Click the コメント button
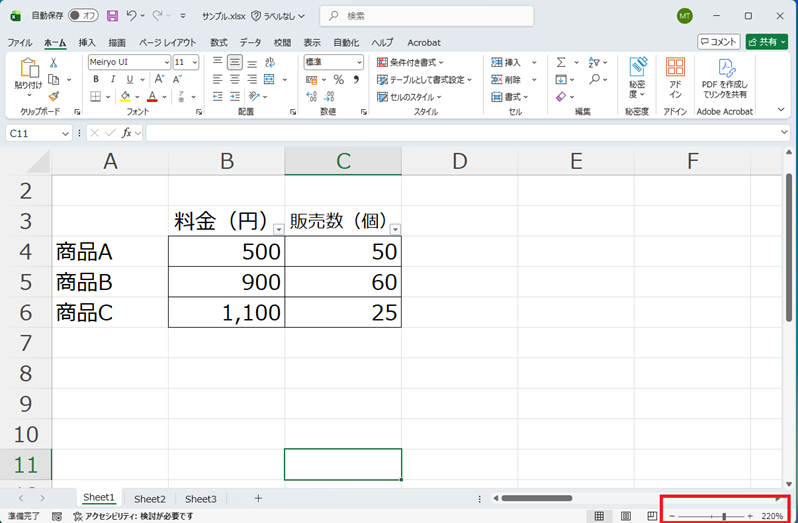Viewport: 798px width, 523px height. tap(718, 42)
